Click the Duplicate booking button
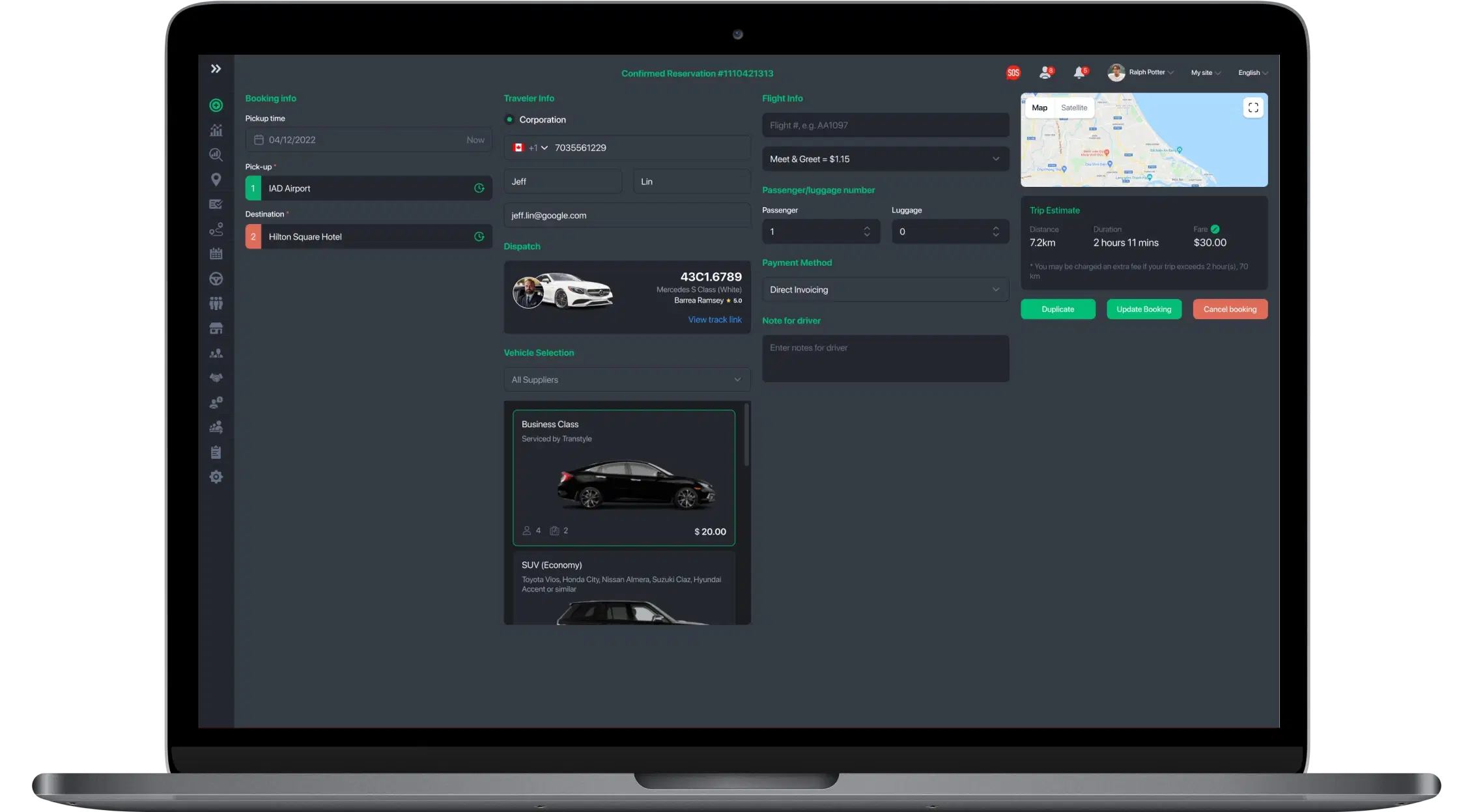1472x812 pixels. click(x=1058, y=309)
